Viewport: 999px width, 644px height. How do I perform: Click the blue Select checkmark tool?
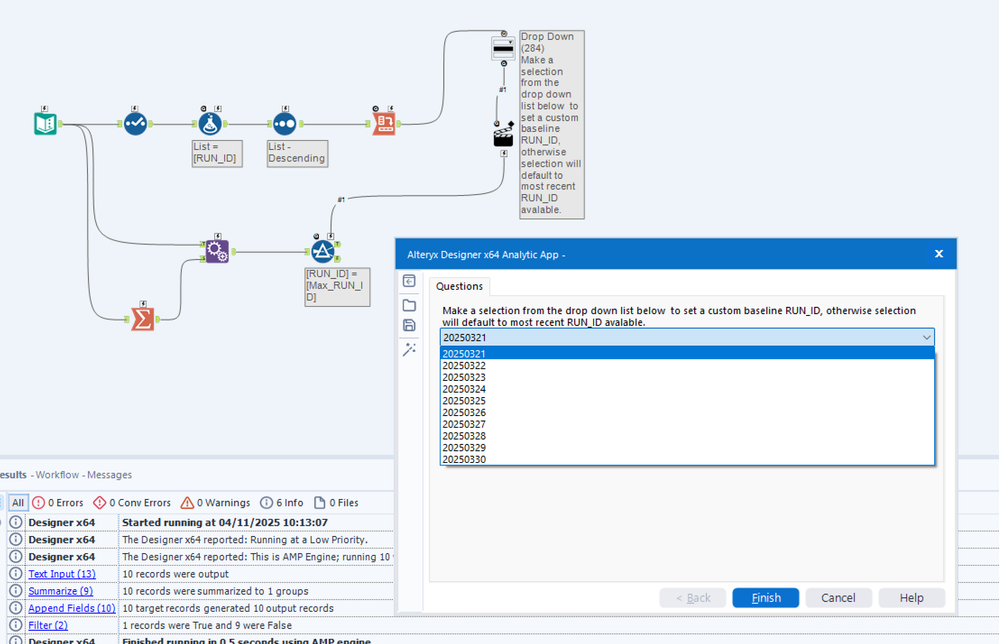pos(135,124)
